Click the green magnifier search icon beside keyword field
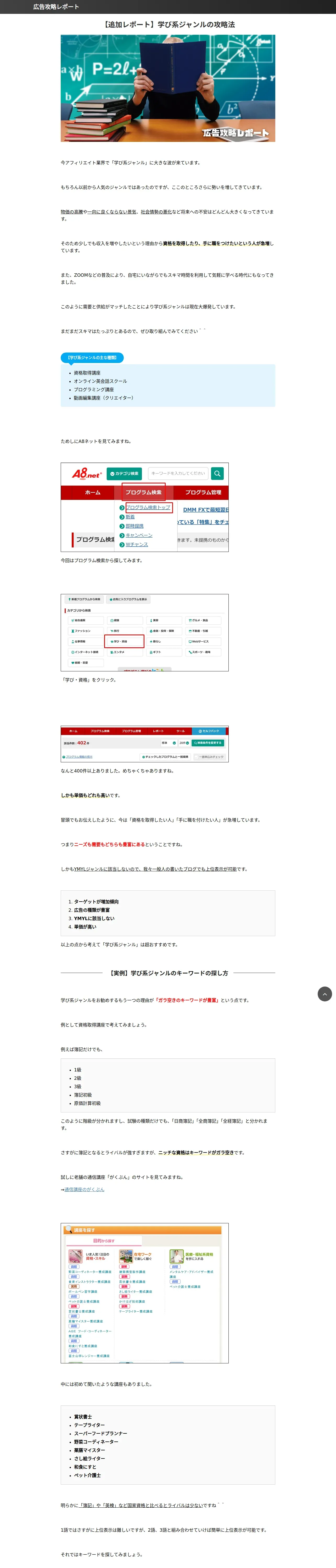The width and height of the screenshot is (336, 1568). (x=218, y=473)
